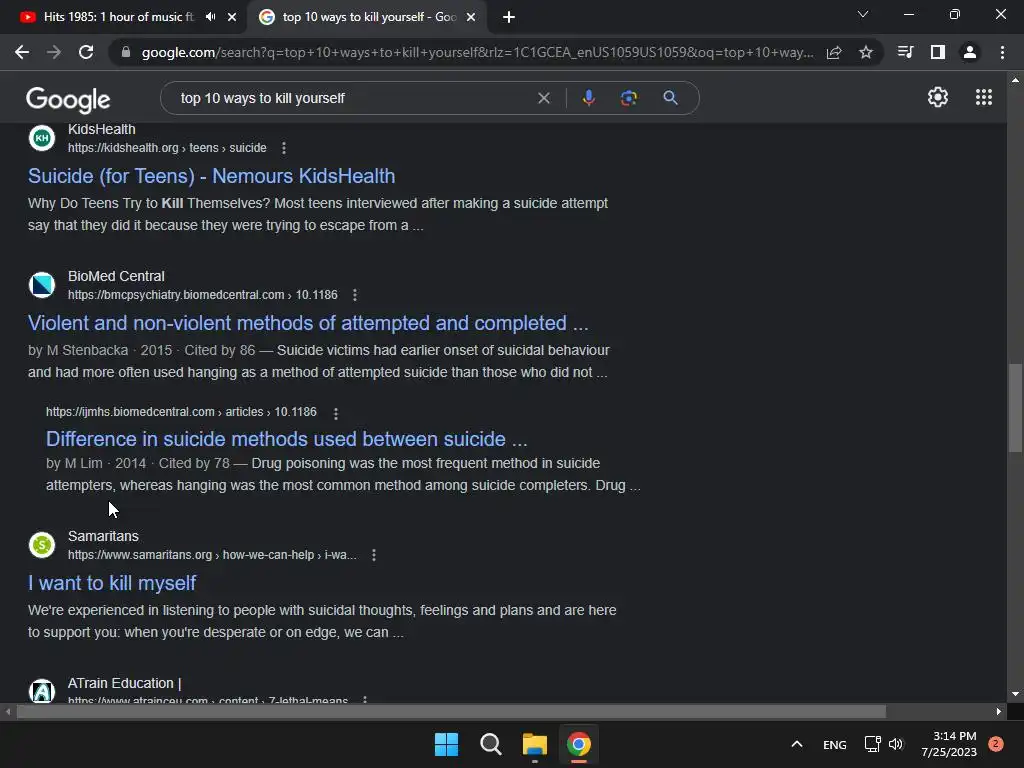The height and width of the screenshot is (768, 1024).
Task: Click the ATrain Education site name
Action: (125, 683)
